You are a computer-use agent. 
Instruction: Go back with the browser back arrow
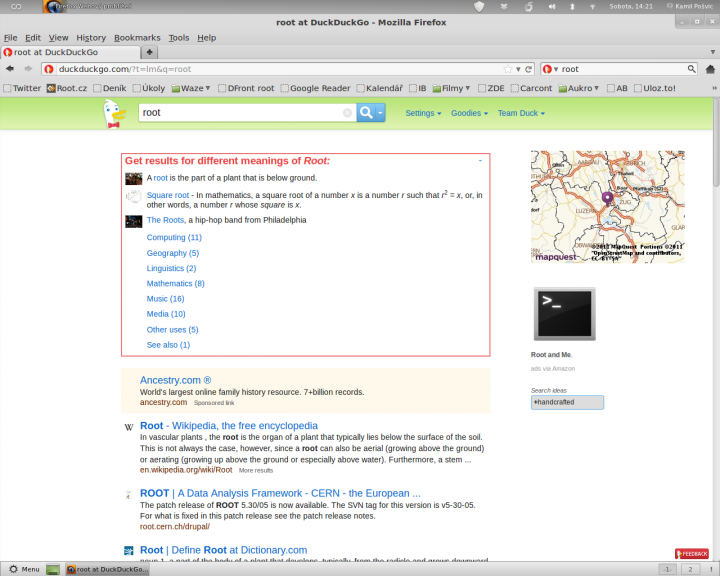[x=10, y=69]
